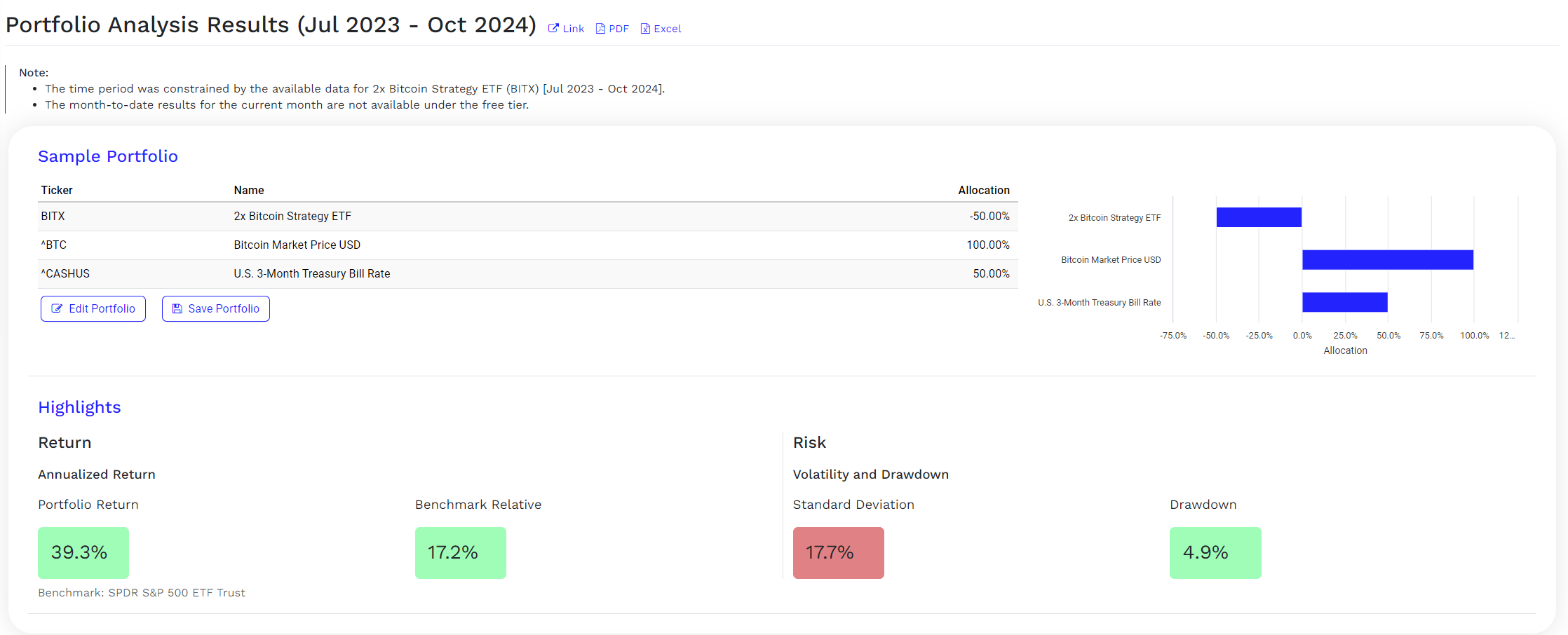Click the Sample Portfolio heading
The image size is (1568, 635).
pos(108,156)
